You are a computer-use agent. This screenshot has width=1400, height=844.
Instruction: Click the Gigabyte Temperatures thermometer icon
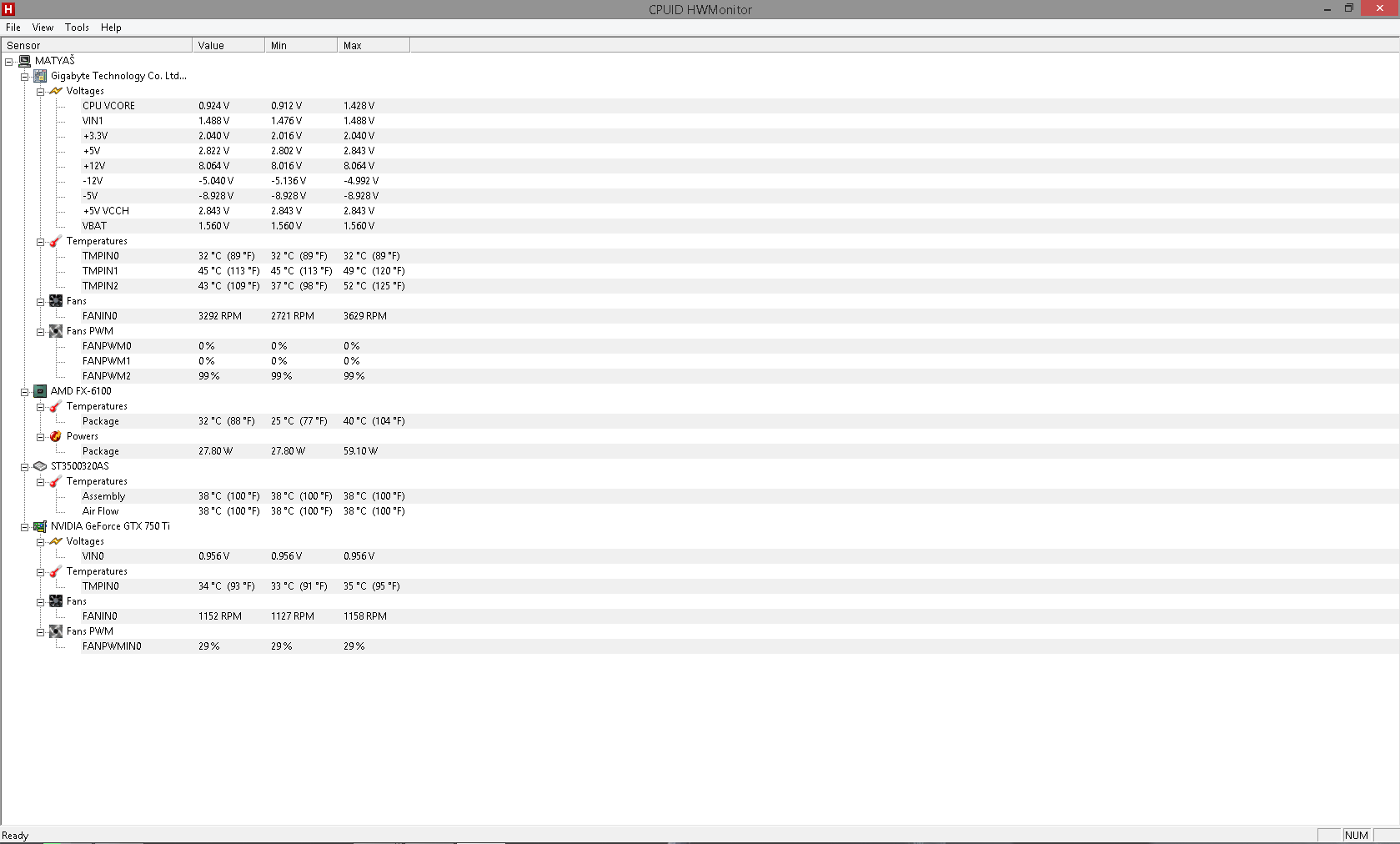pos(56,241)
